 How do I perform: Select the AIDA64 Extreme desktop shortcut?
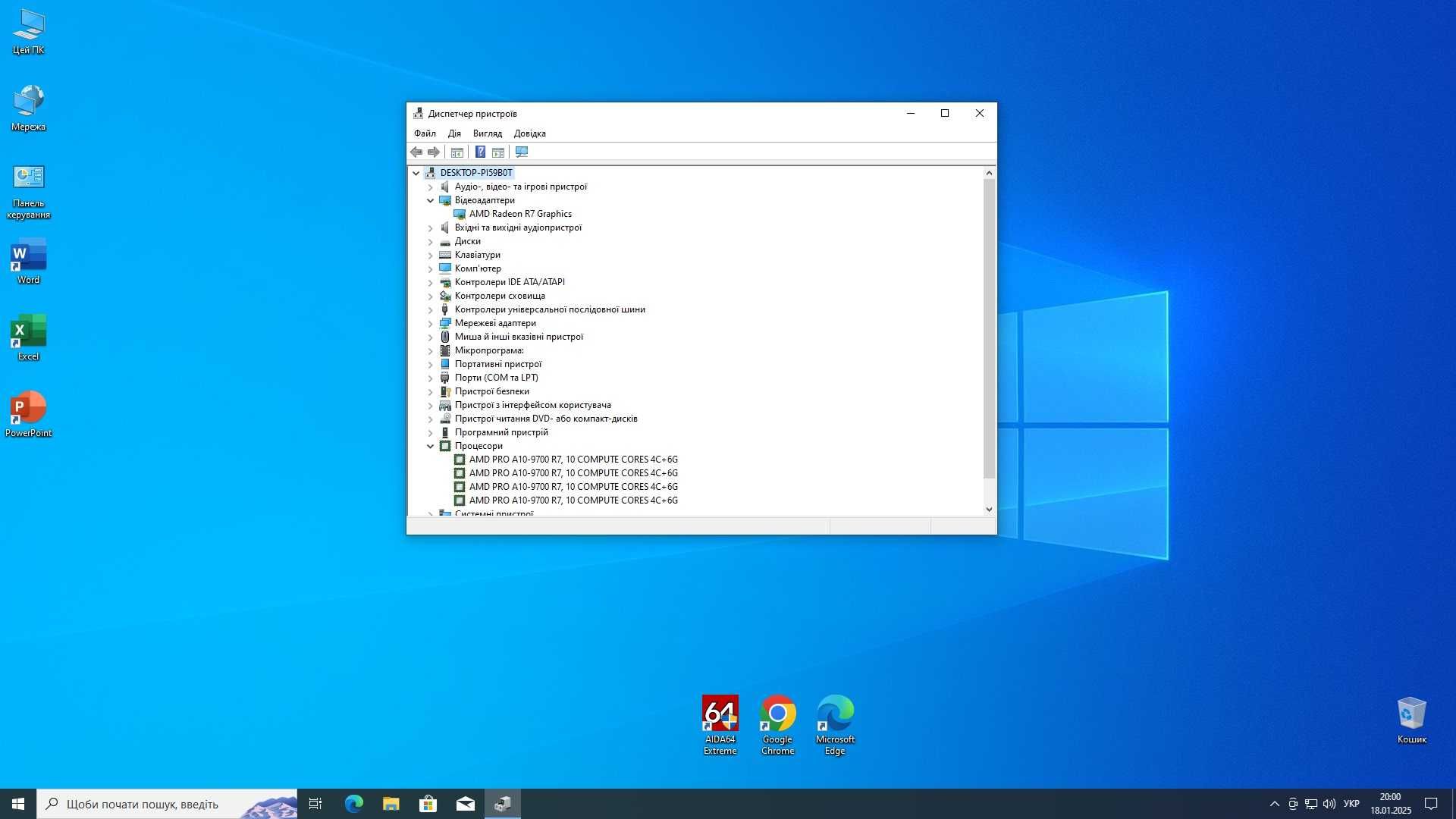pyautogui.click(x=720, y=726)
